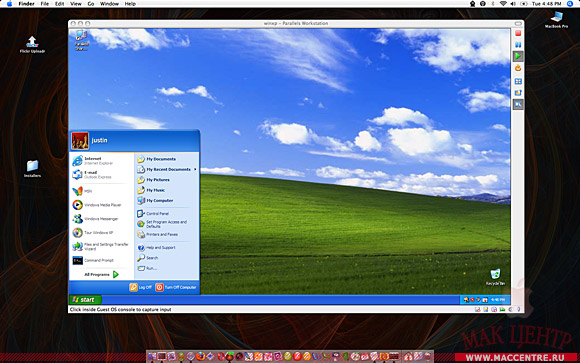This screenshot has width=580, height=363.
Task: Expand All Programs green arrow
Action: (116, 275)
